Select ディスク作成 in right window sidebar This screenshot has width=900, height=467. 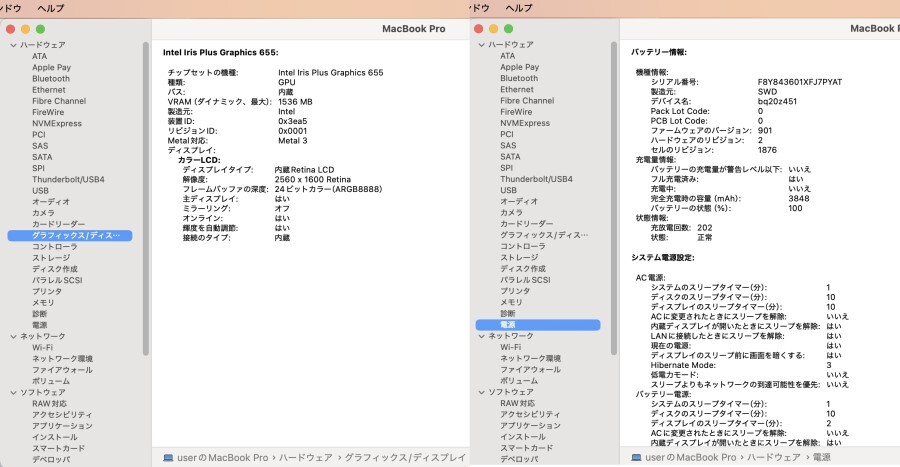coord(523,268)
